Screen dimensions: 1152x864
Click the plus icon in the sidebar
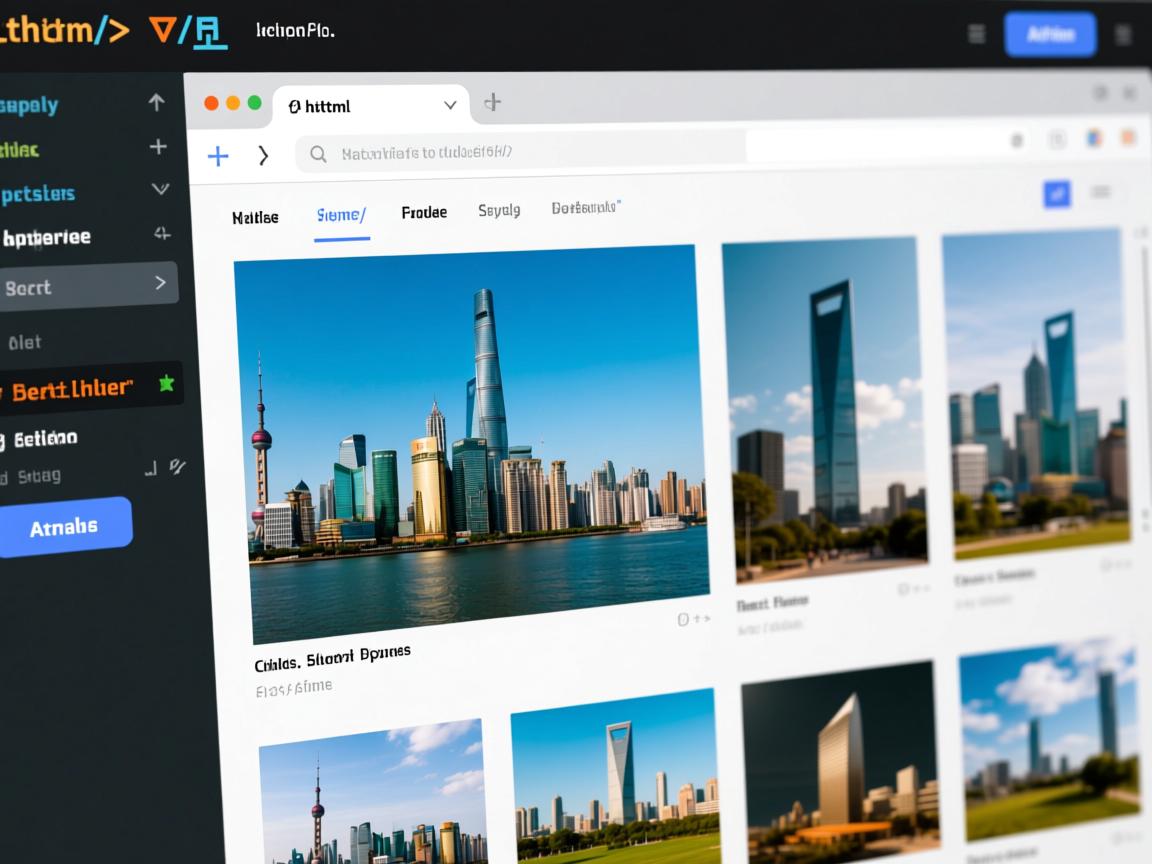158,147
